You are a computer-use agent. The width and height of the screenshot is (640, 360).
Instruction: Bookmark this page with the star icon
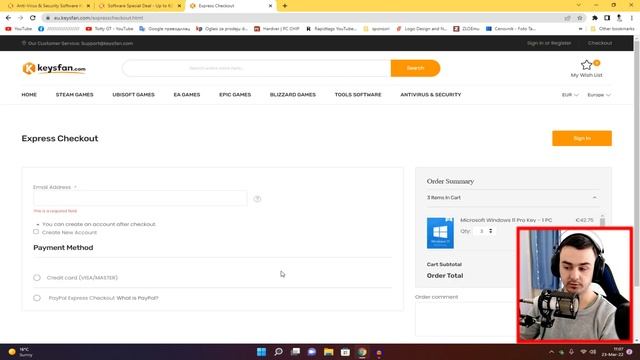tap(580, 18)
